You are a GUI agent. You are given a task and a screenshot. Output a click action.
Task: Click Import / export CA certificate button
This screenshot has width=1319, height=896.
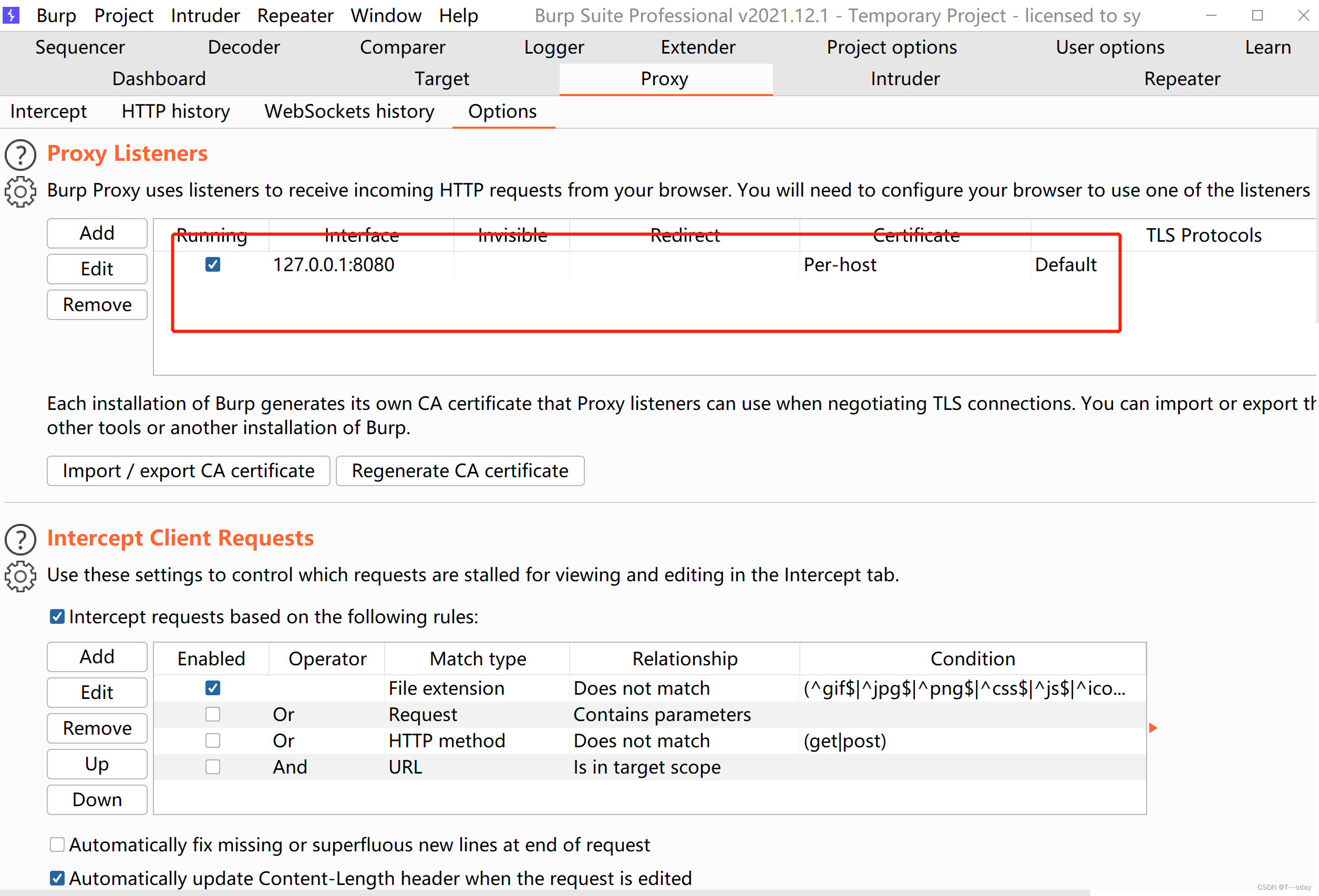click(x=189, y=470)
